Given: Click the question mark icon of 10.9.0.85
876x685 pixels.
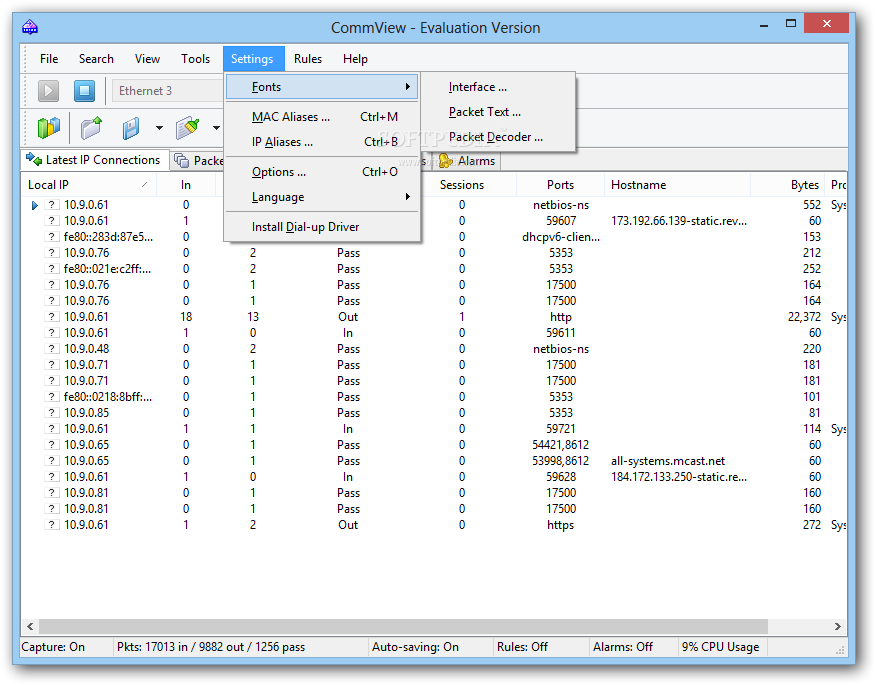Looking at the screenshot, I should [x=52, y=413].
